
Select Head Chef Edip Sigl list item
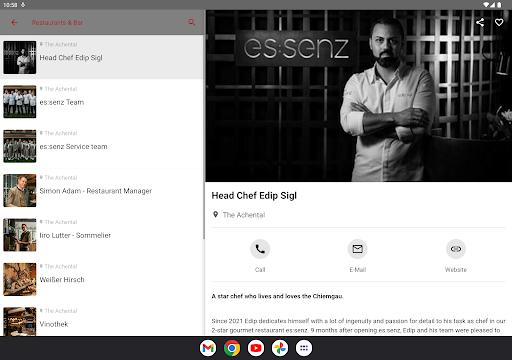click(x=102, y=57)
